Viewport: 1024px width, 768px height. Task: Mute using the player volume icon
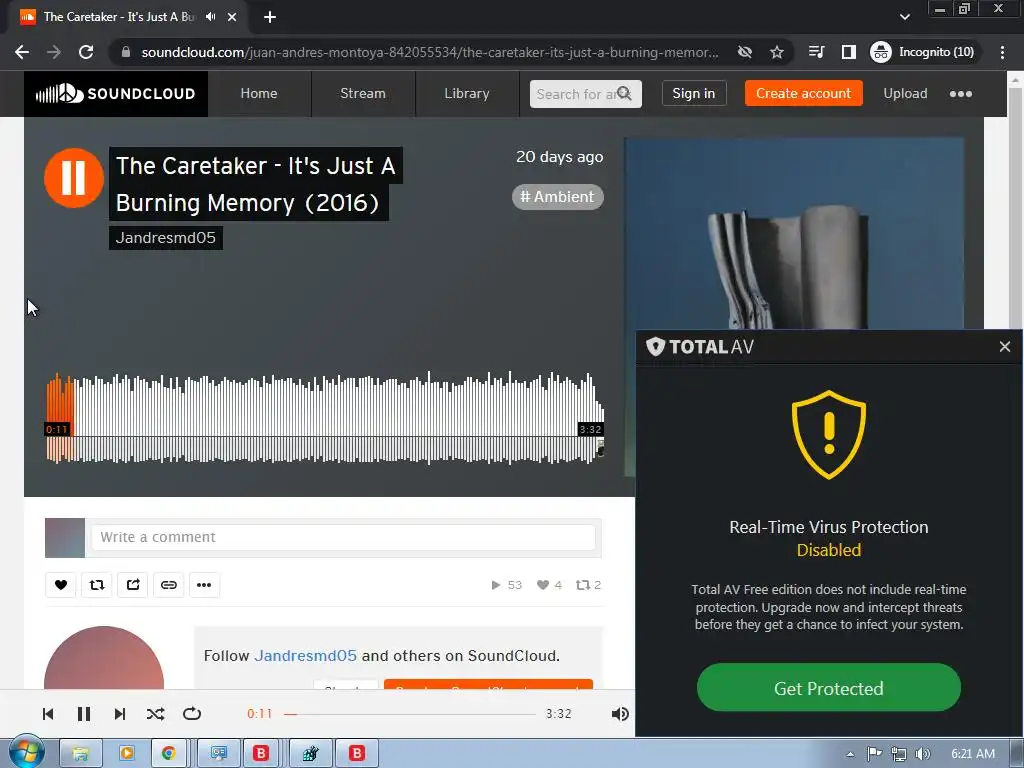620,714
